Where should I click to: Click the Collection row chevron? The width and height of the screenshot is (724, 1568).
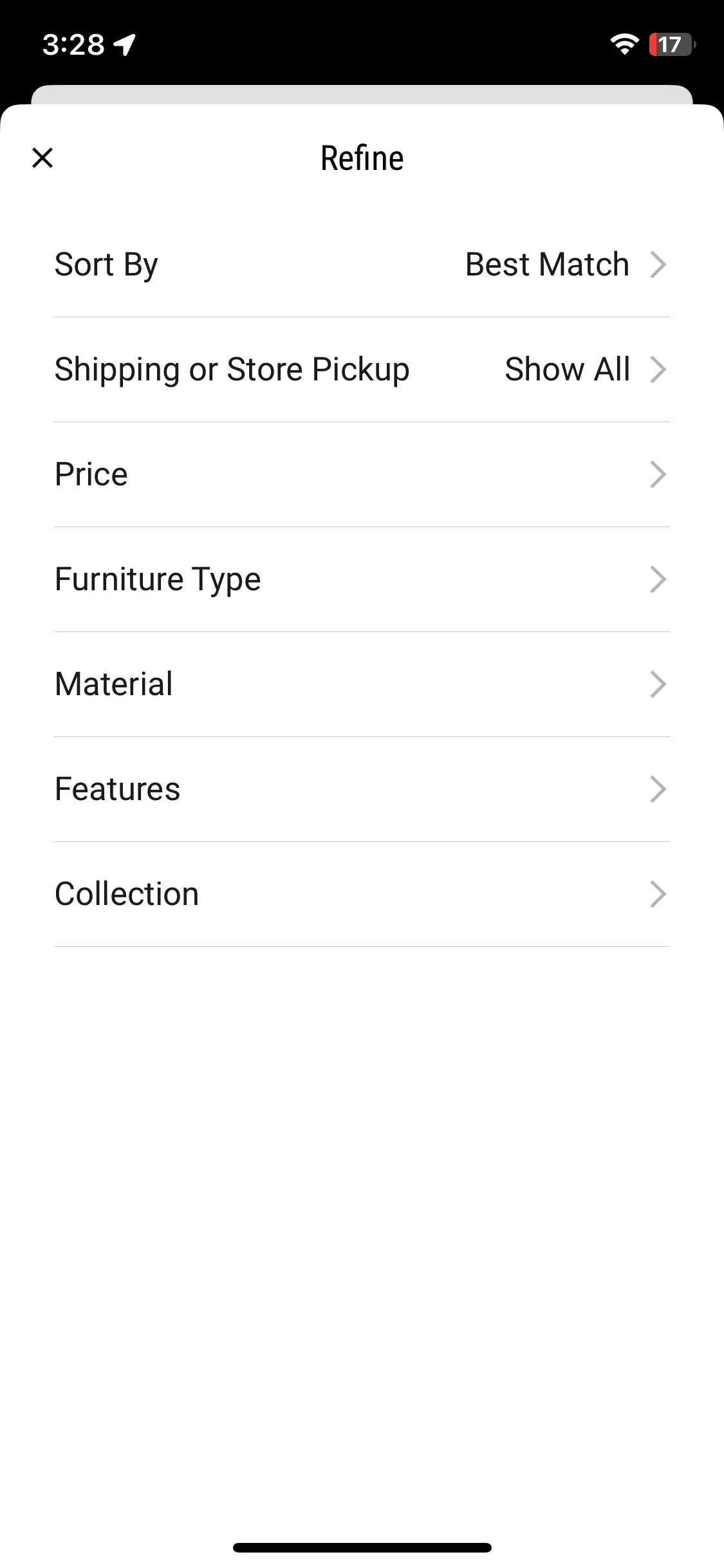[658, 894]
